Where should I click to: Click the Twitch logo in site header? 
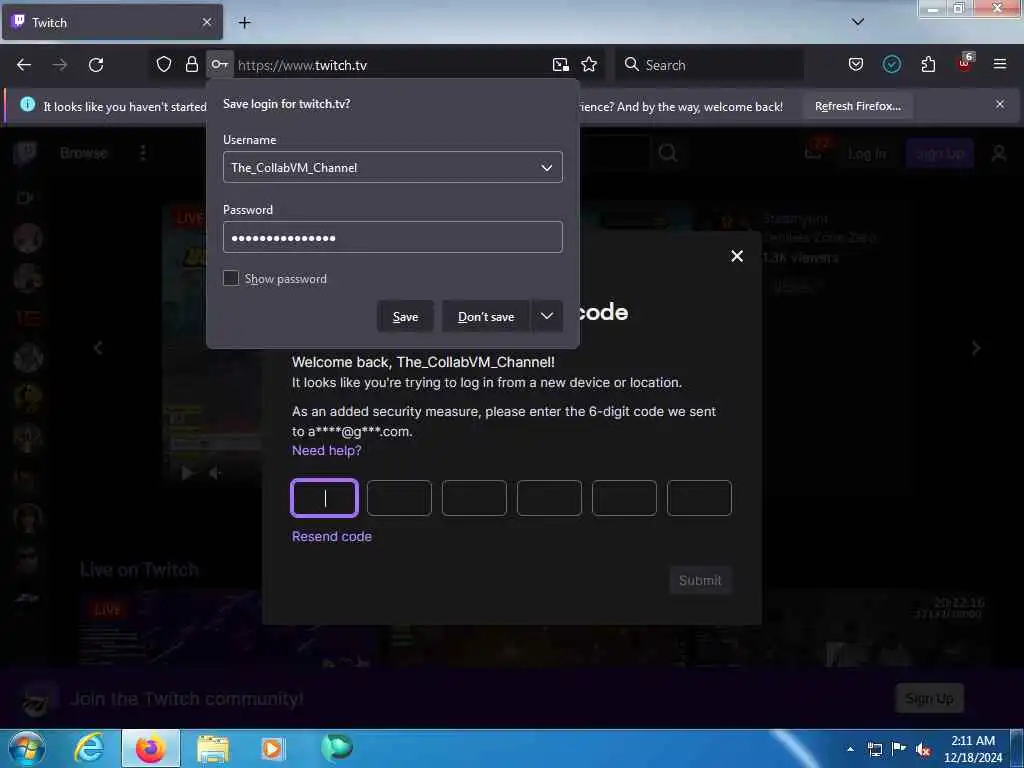(25, 153)
